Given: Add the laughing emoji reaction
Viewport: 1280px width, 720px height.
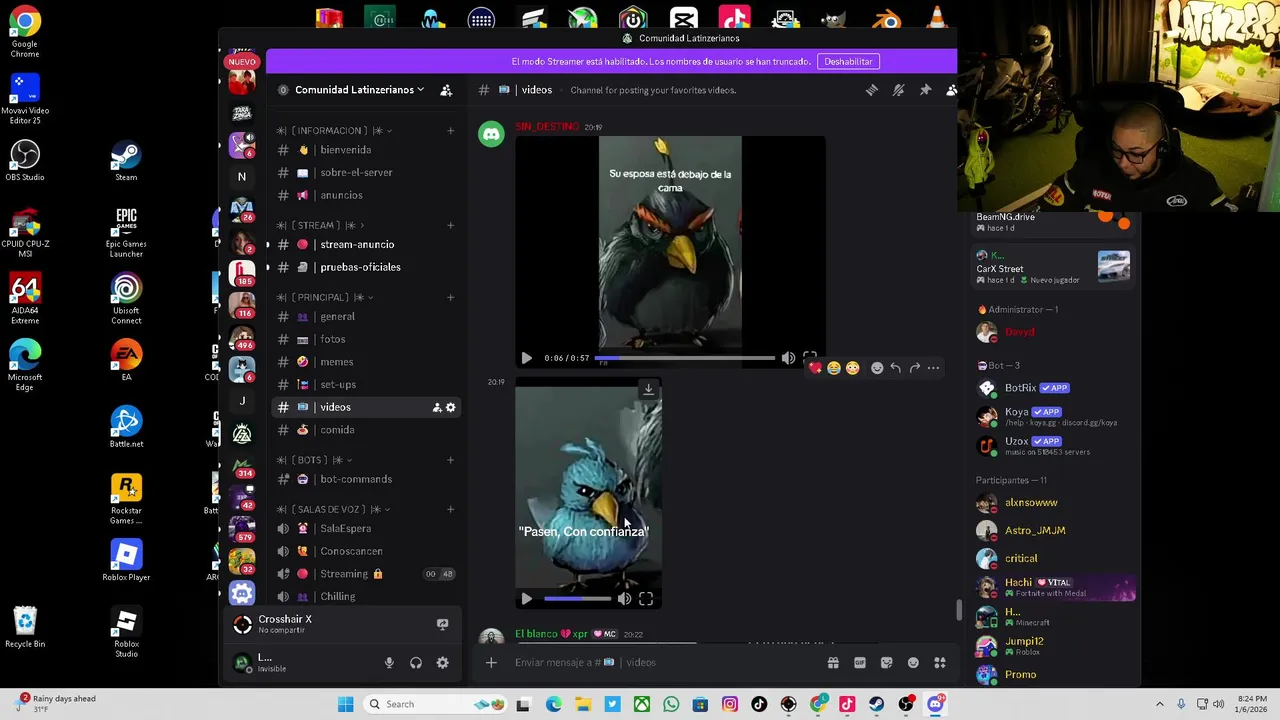Looking at the screenshot, I should click(833, 368).
